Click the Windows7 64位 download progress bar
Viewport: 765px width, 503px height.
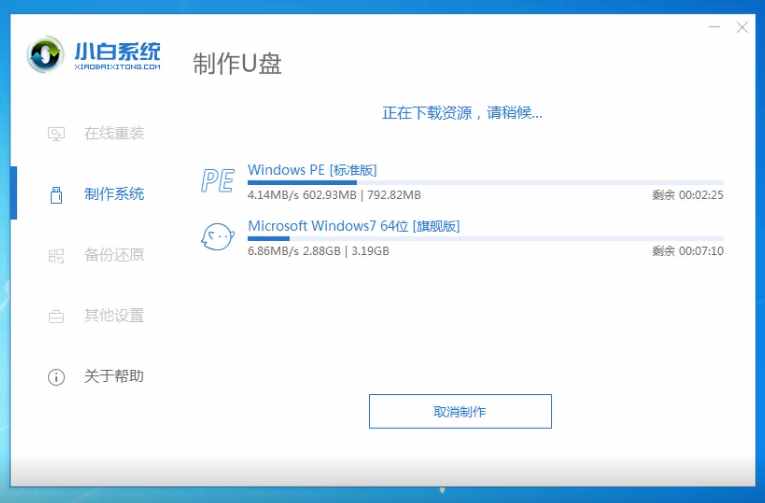pos(485,239)
